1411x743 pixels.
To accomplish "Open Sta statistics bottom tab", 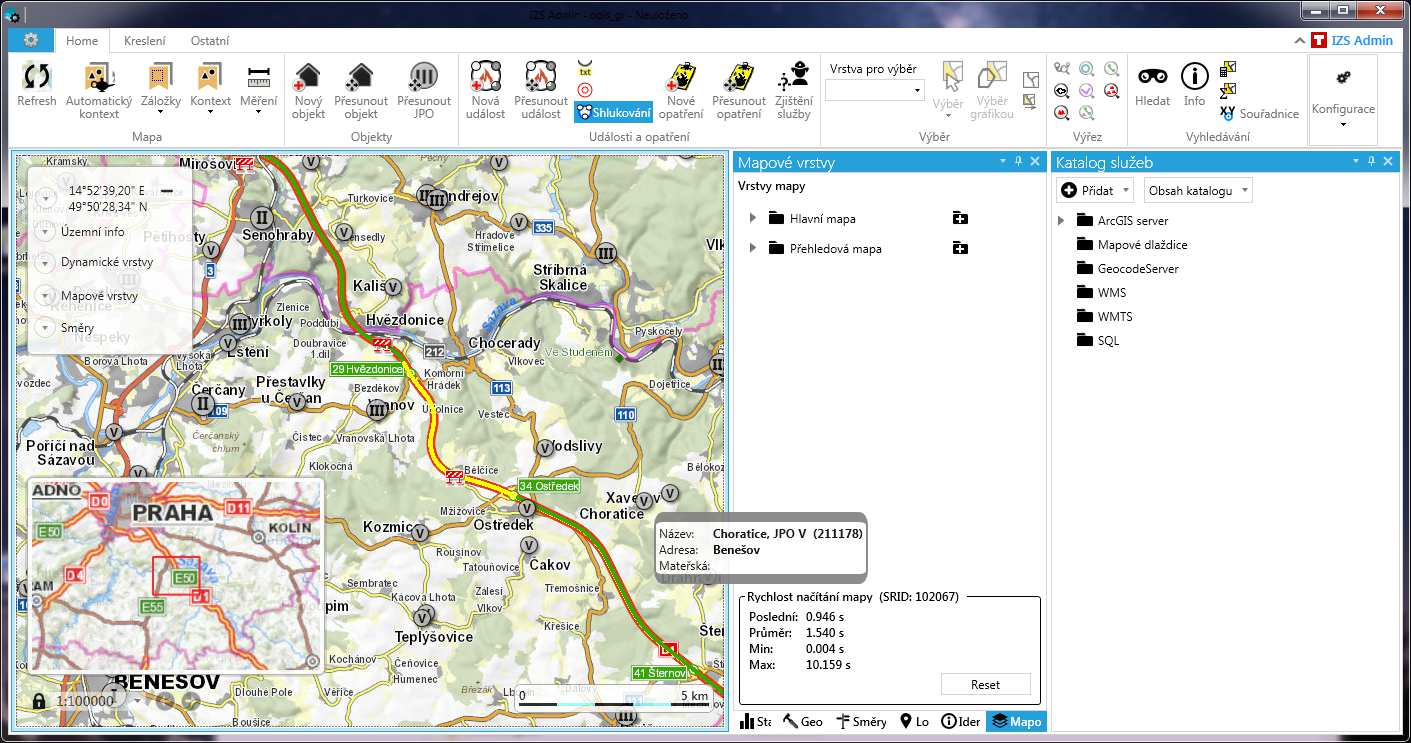I will coord(755,721).
